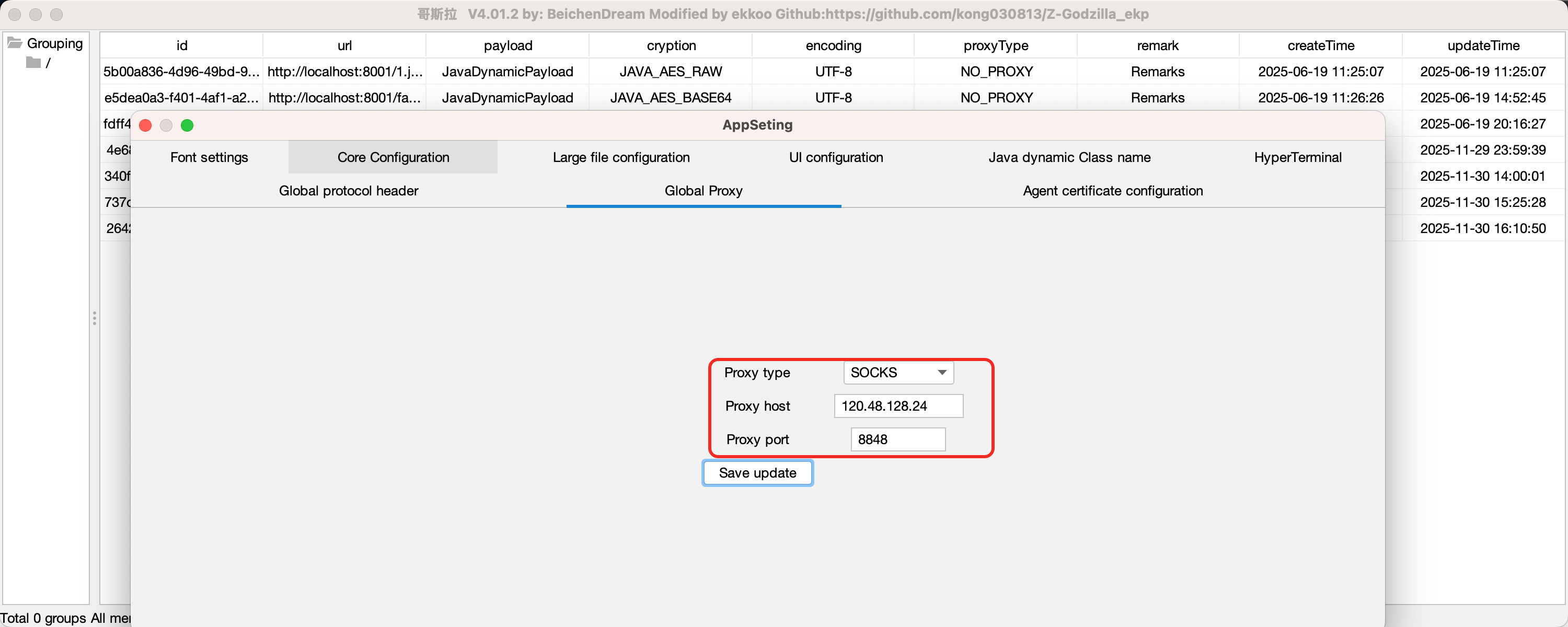Select the root '/' folder icon
This screenshot has width=1568, height=627.
[x=33, y=63]
